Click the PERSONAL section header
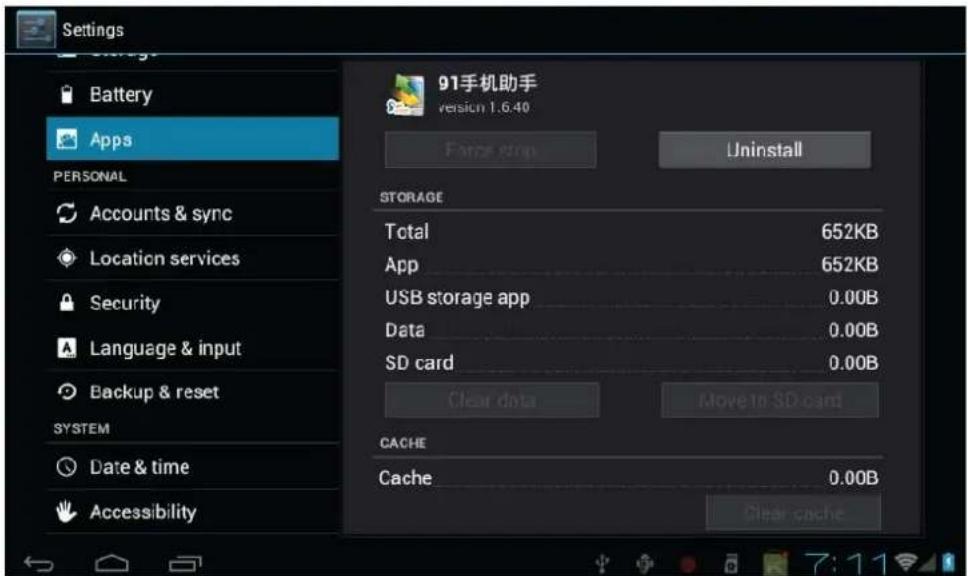This screenshot has width=968, height=576. pos(90,177)
